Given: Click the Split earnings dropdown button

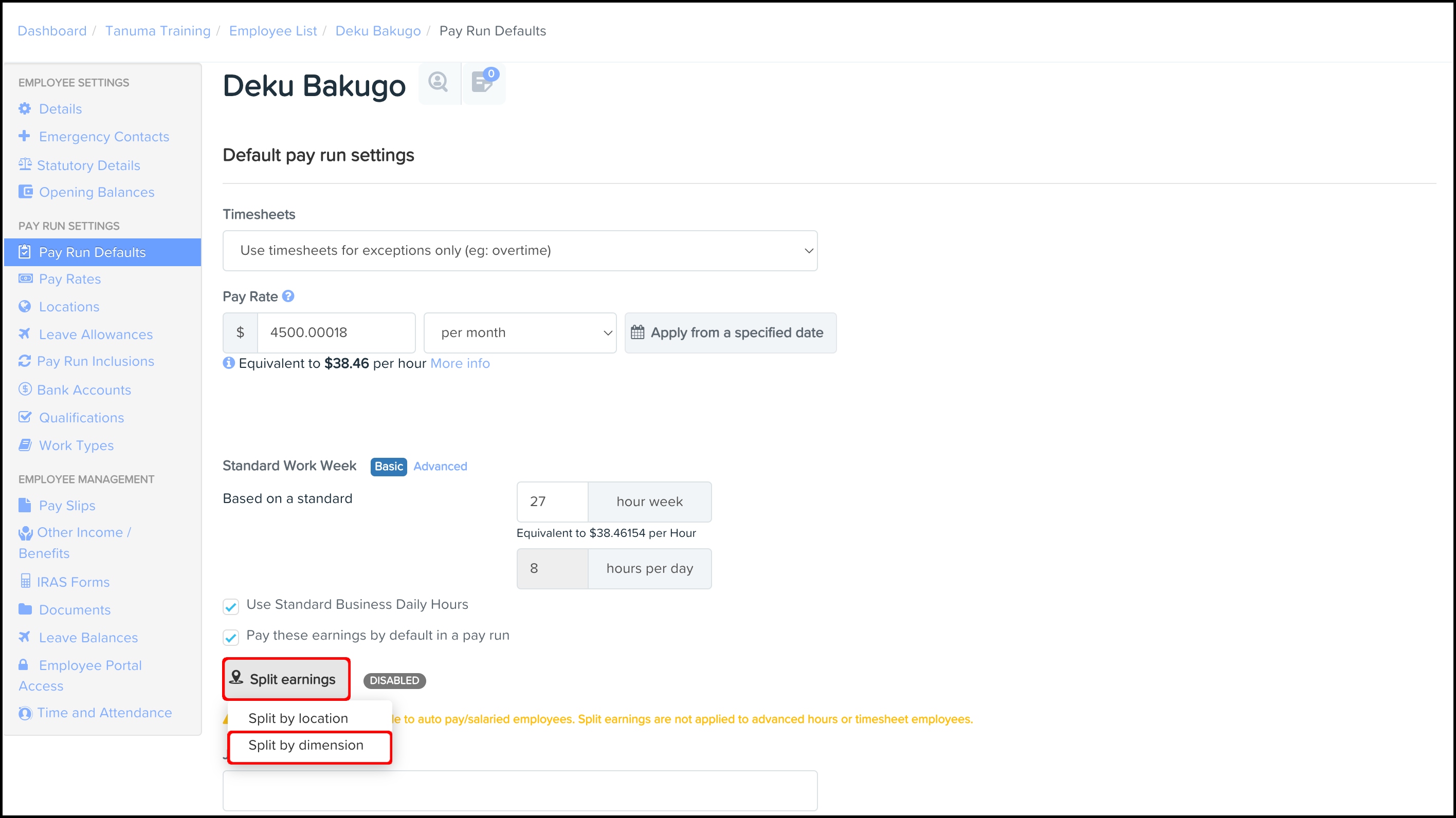Looking at the screenshot, I should 286,679.
